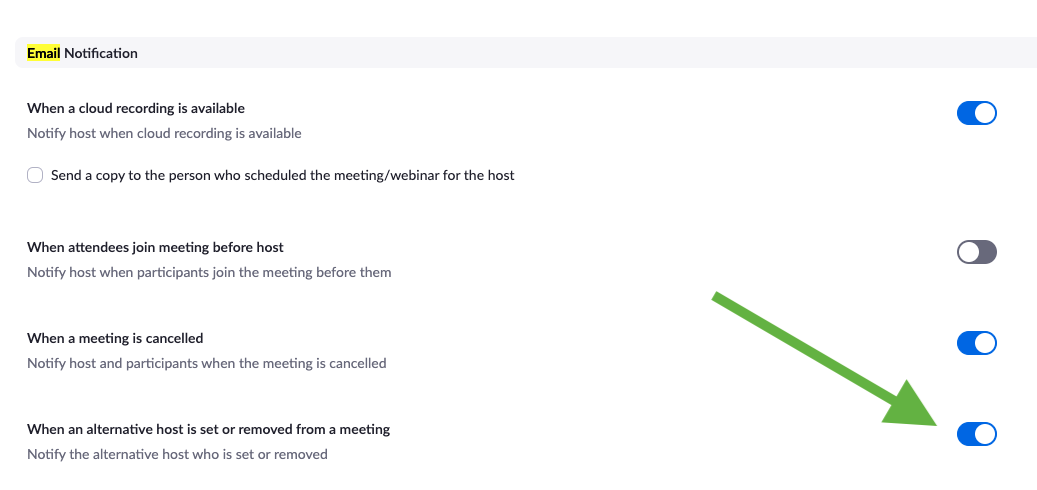
Task: Select the alternative host set or removed heading
Action: click(208, 429)
